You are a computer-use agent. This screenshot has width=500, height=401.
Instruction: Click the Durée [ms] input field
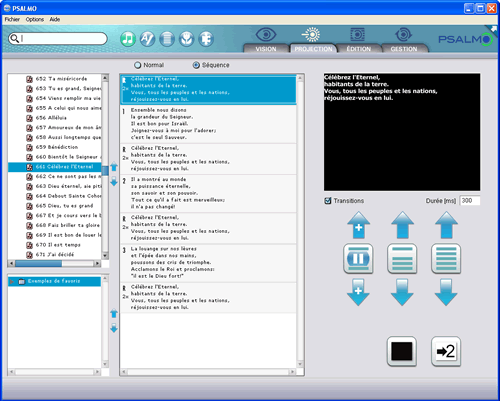click(470, 201)
